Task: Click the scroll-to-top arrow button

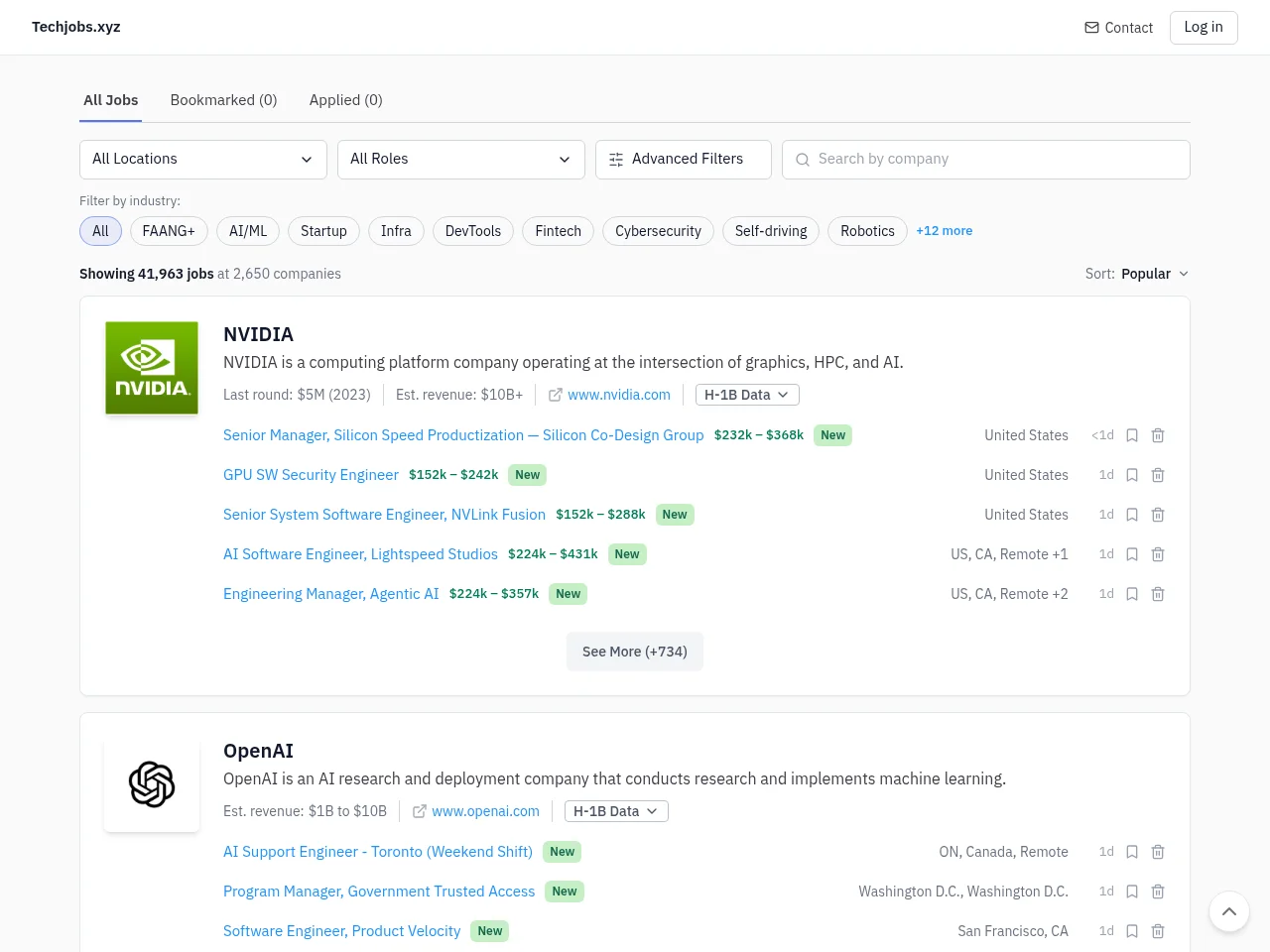Action: point(1229,911)
